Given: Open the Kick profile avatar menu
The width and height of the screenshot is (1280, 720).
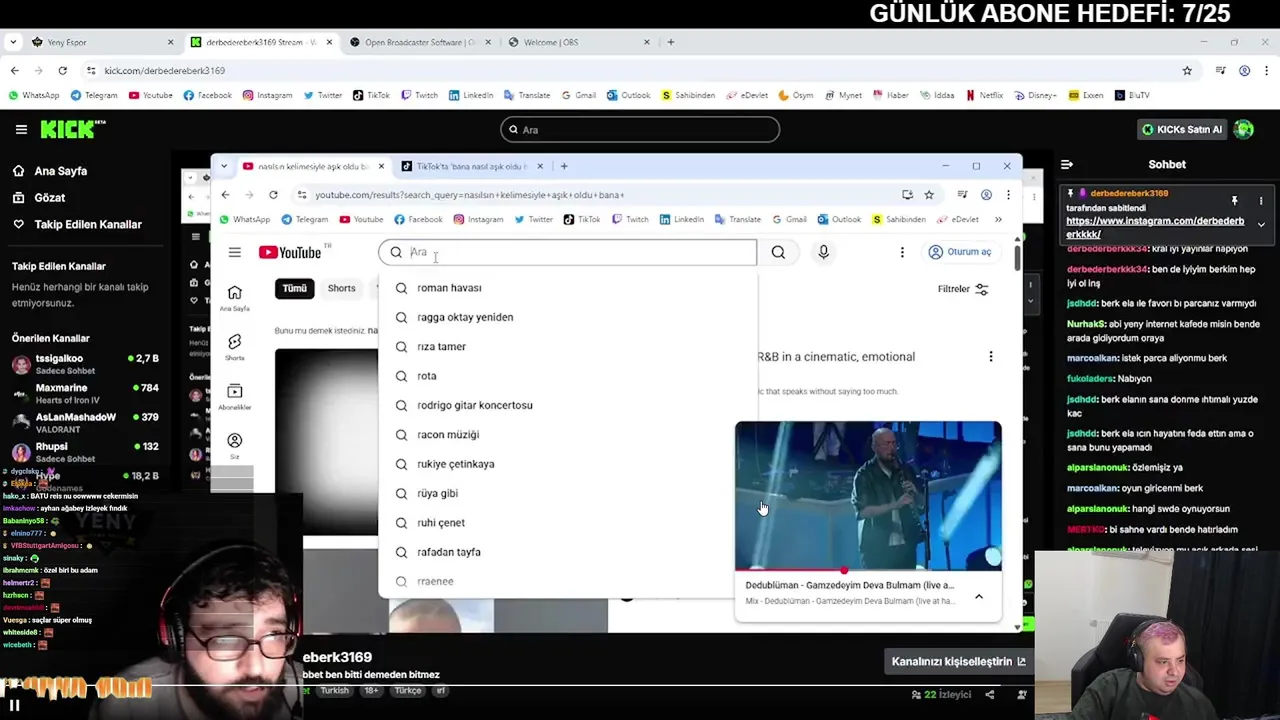Looking at the screenshot, I should click(1244, 129).
